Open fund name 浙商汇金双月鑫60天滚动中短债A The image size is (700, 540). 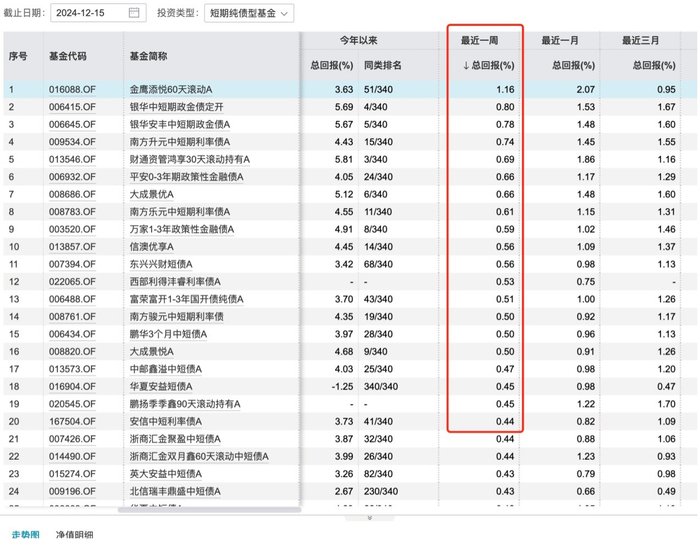click(x=199, y=457)
